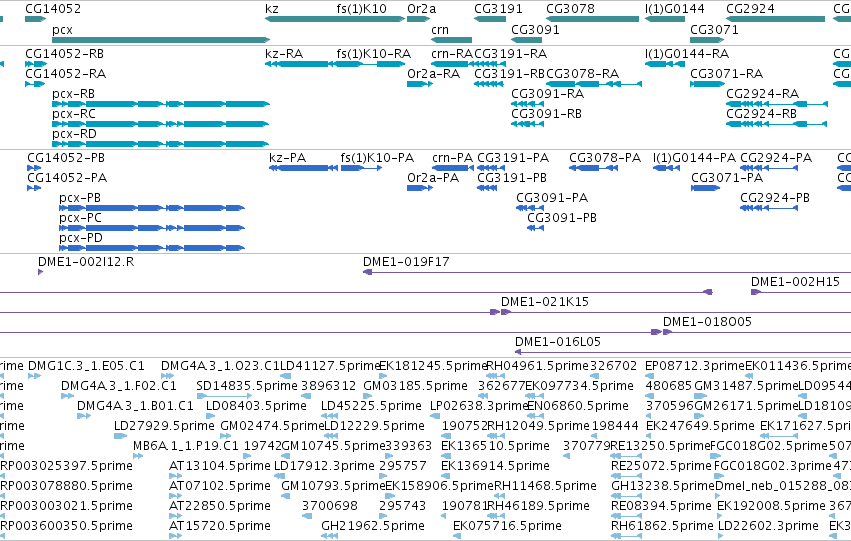Click the CG3071 gene feature
The image size is (851, 541).
(x=707, y=40)
